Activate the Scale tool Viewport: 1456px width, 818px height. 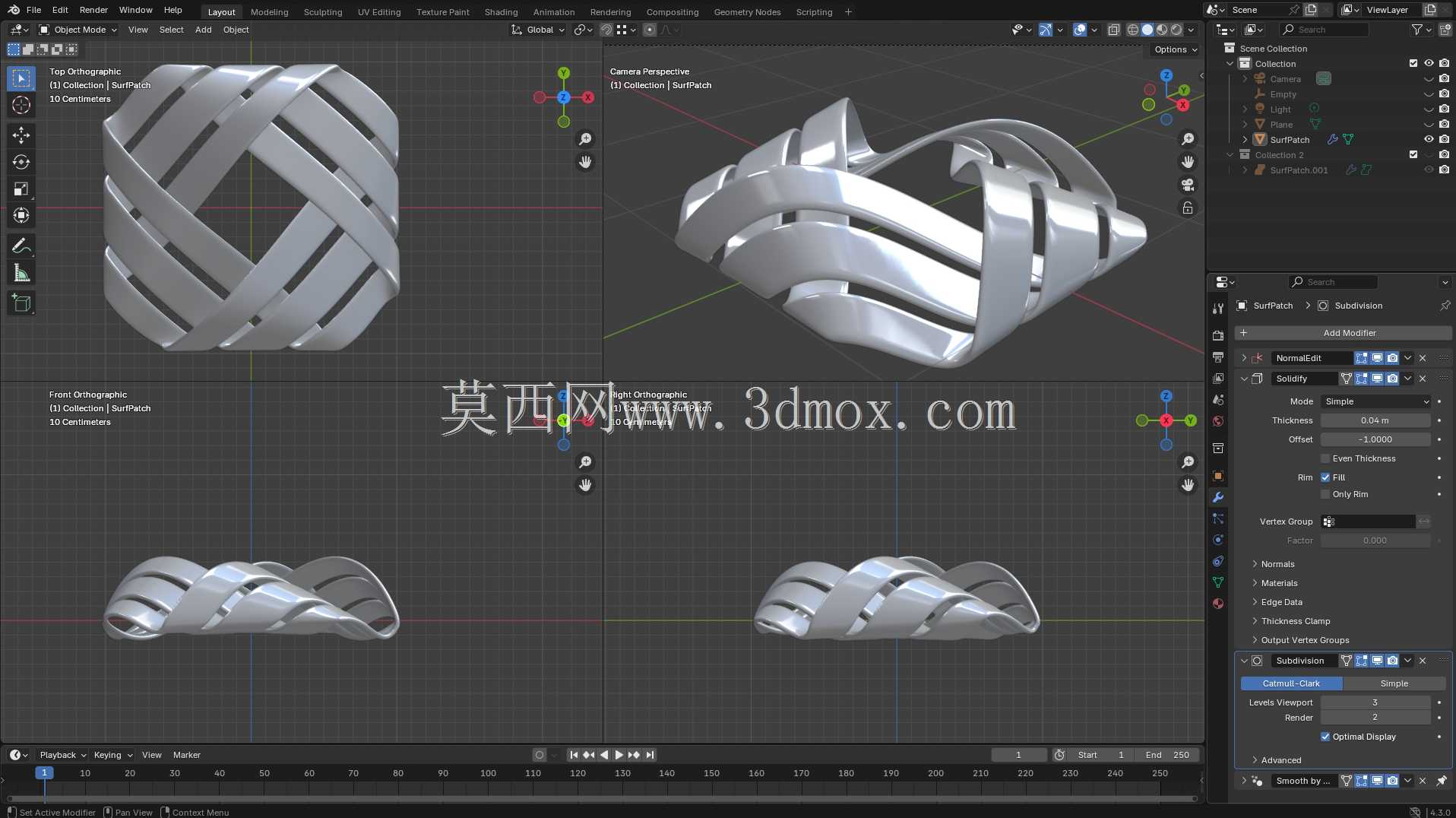tap(21, 189)
